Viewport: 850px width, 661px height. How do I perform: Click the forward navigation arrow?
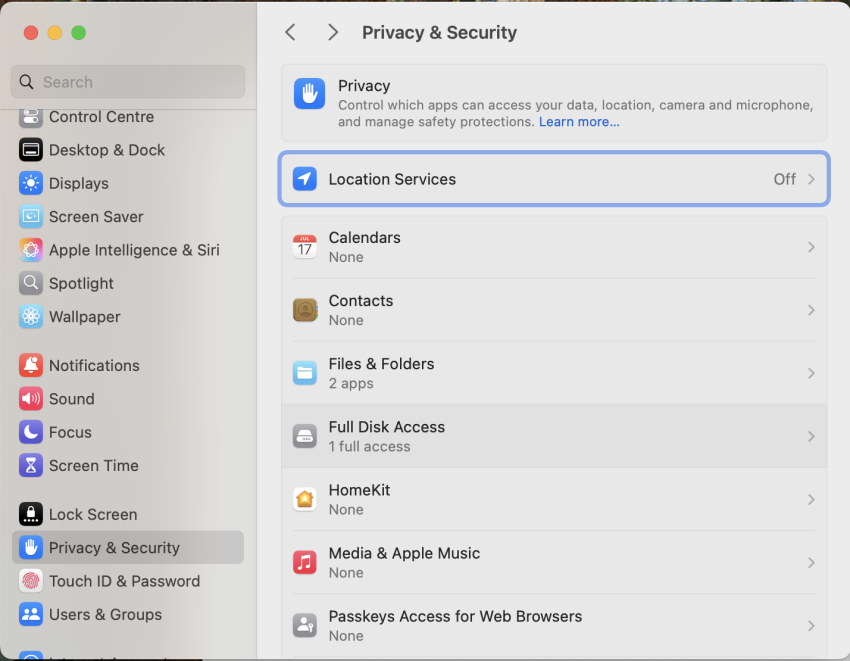tap(333, 32)
